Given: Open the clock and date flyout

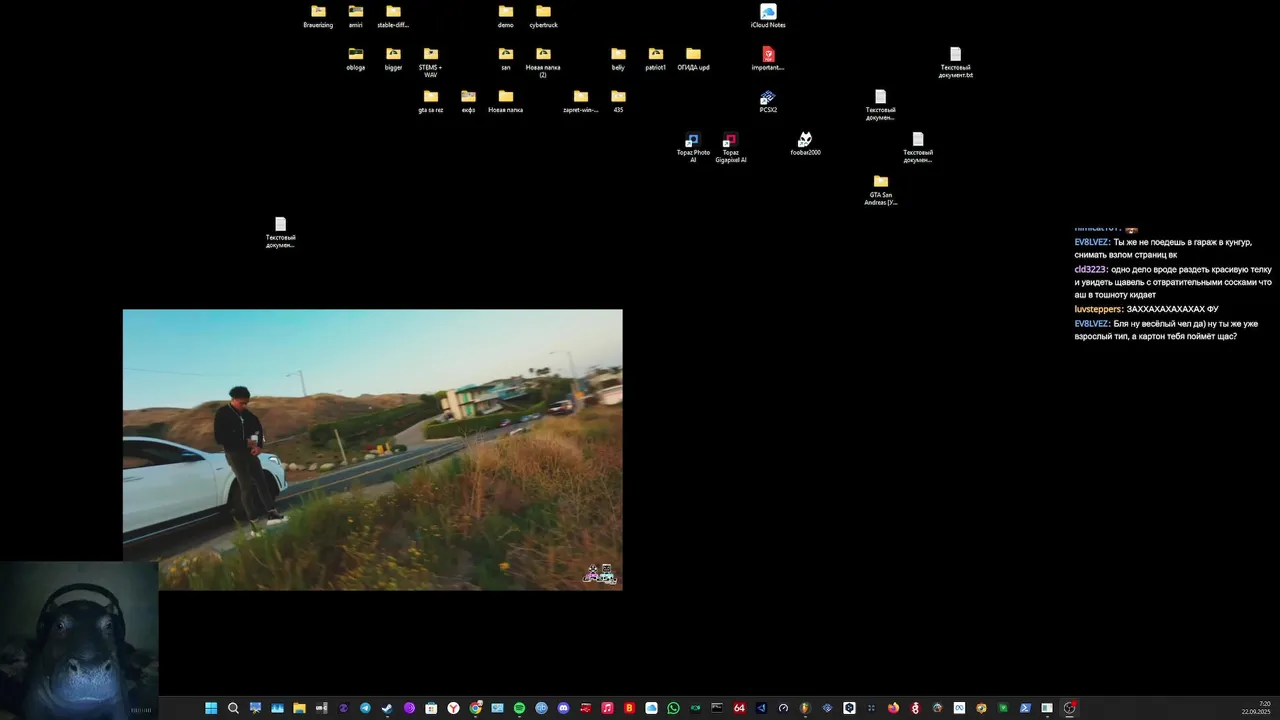Looking at the screenshot, I should coord(1256,708).
